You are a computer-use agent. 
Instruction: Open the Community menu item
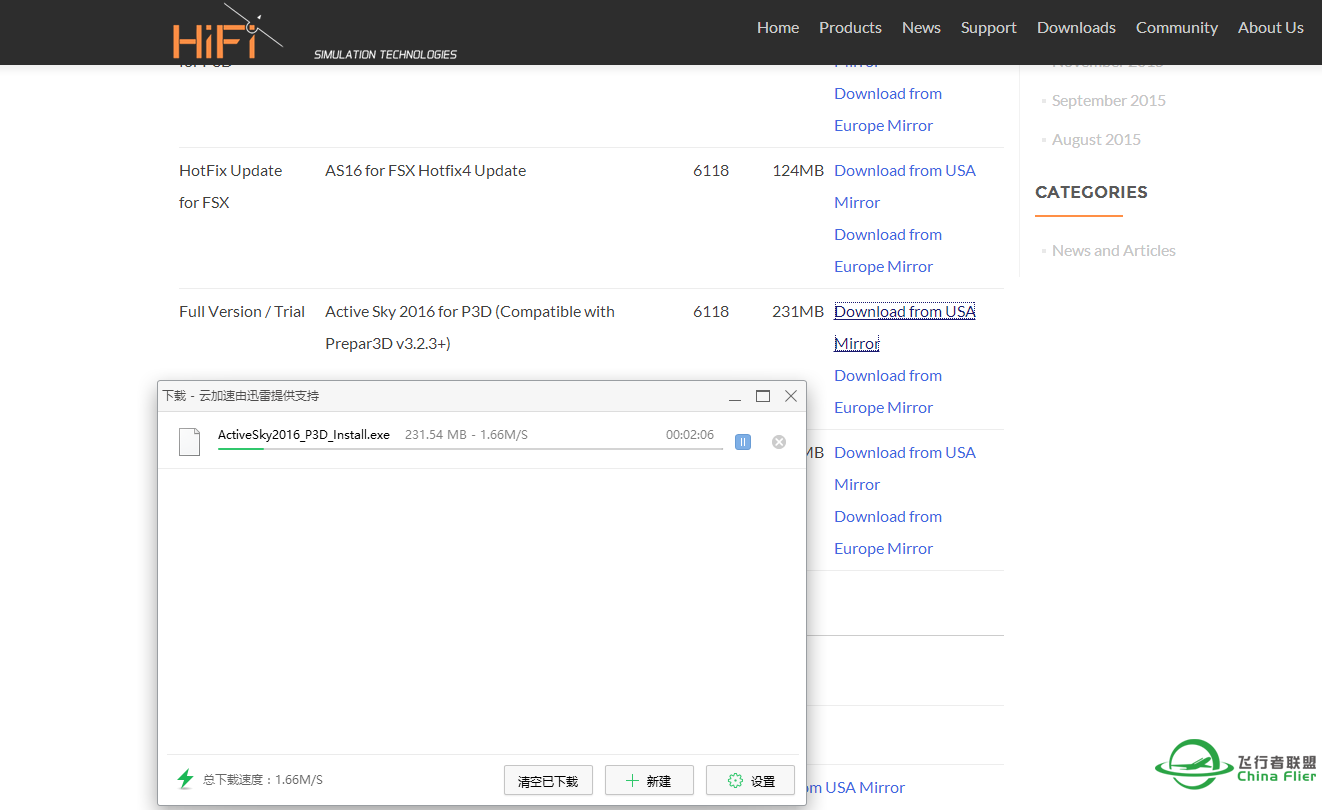[1177, 28]
